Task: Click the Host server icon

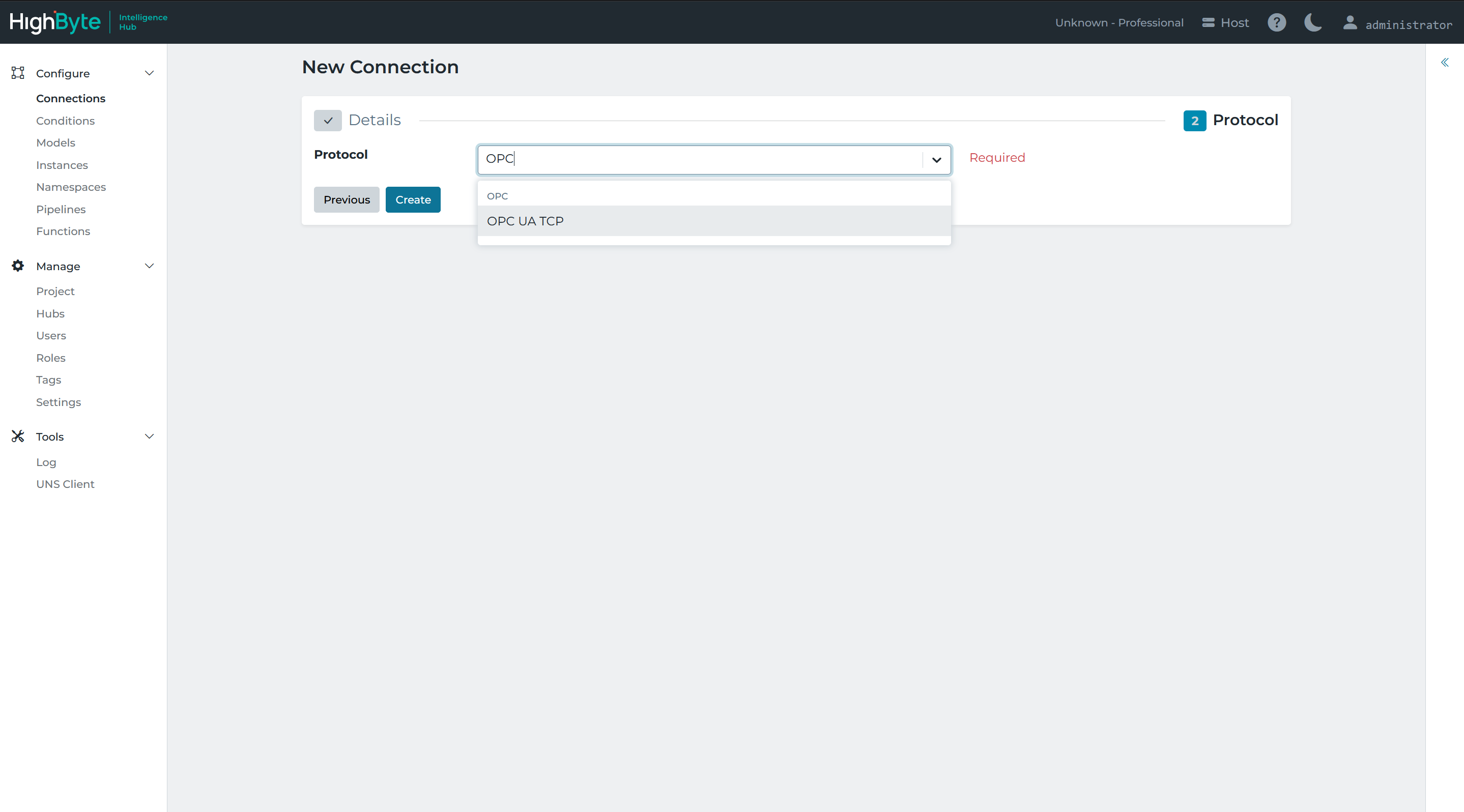Action: point(1208,23)
